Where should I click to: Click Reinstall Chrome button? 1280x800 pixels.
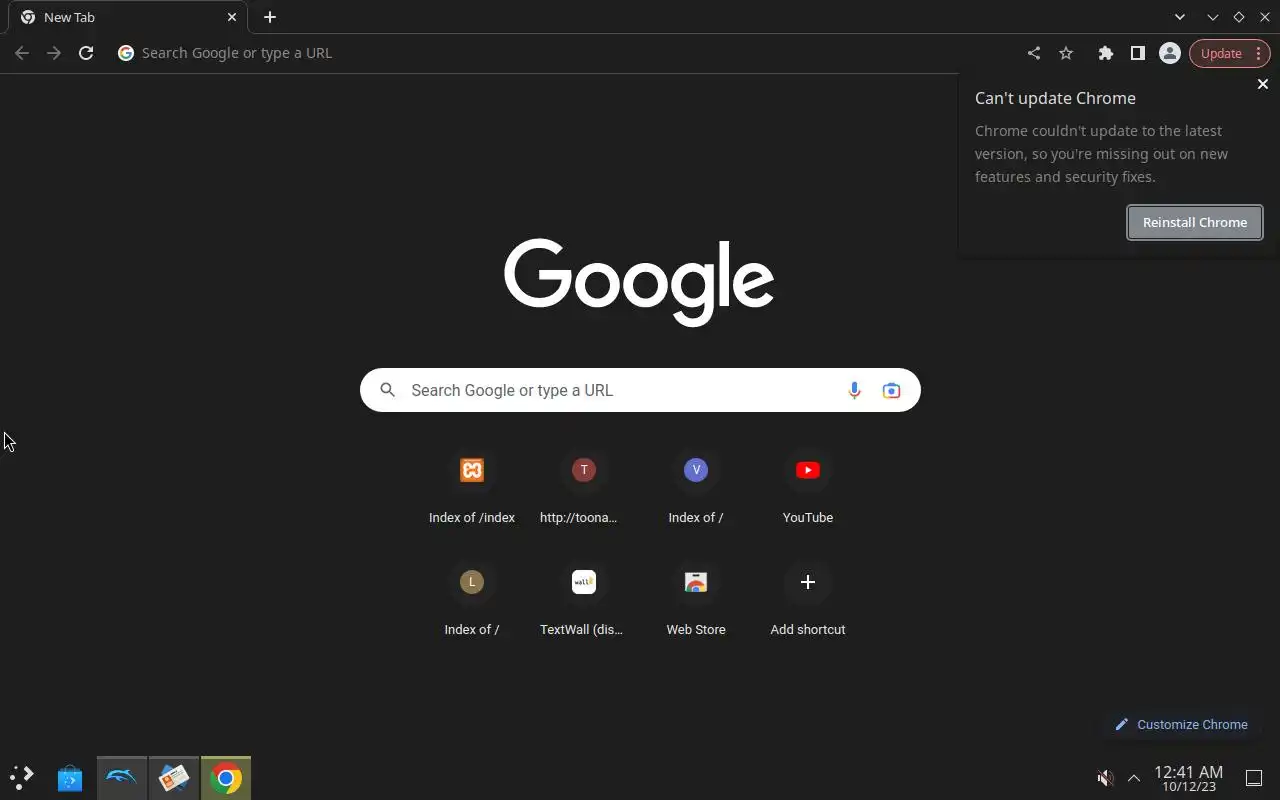(x=1195, y=222)
